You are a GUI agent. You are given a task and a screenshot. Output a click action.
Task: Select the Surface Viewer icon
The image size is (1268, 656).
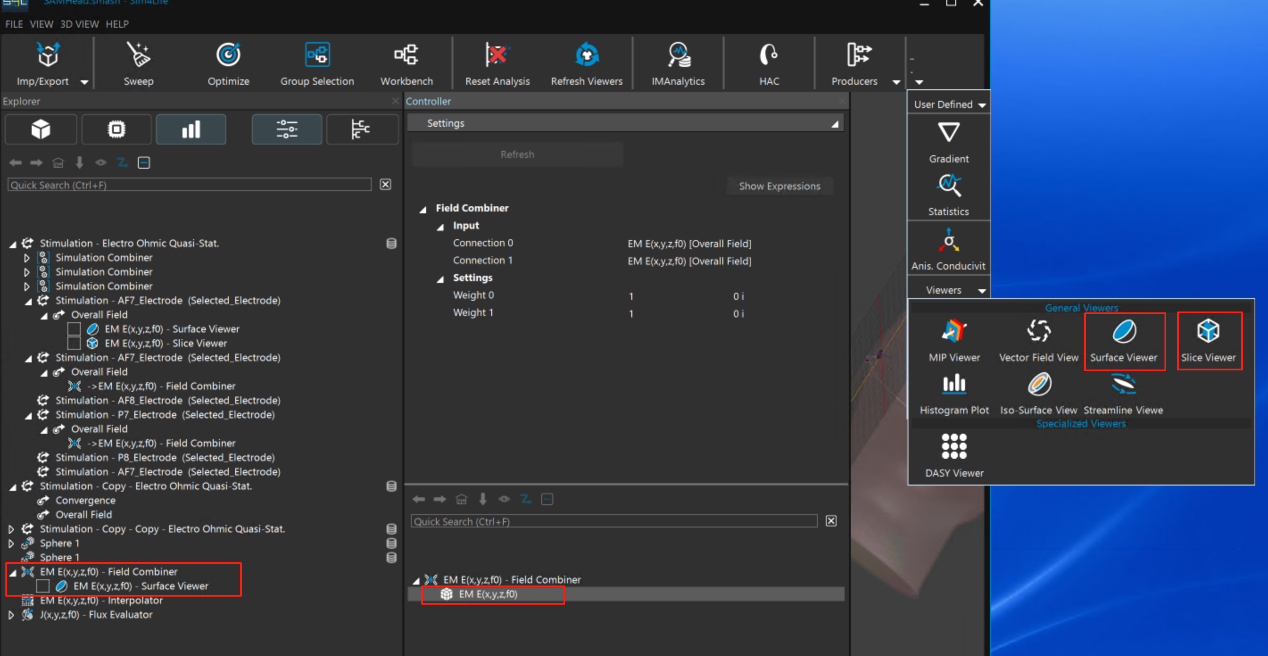click(1124, 332)
